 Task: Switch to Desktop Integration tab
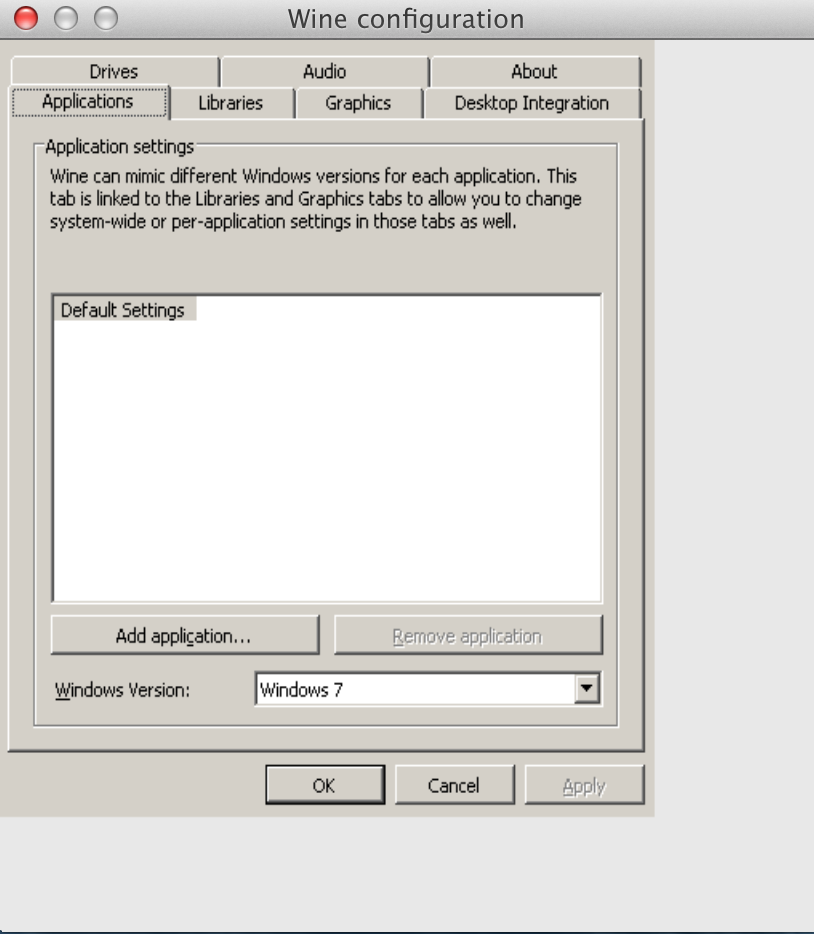pos(531,103)
